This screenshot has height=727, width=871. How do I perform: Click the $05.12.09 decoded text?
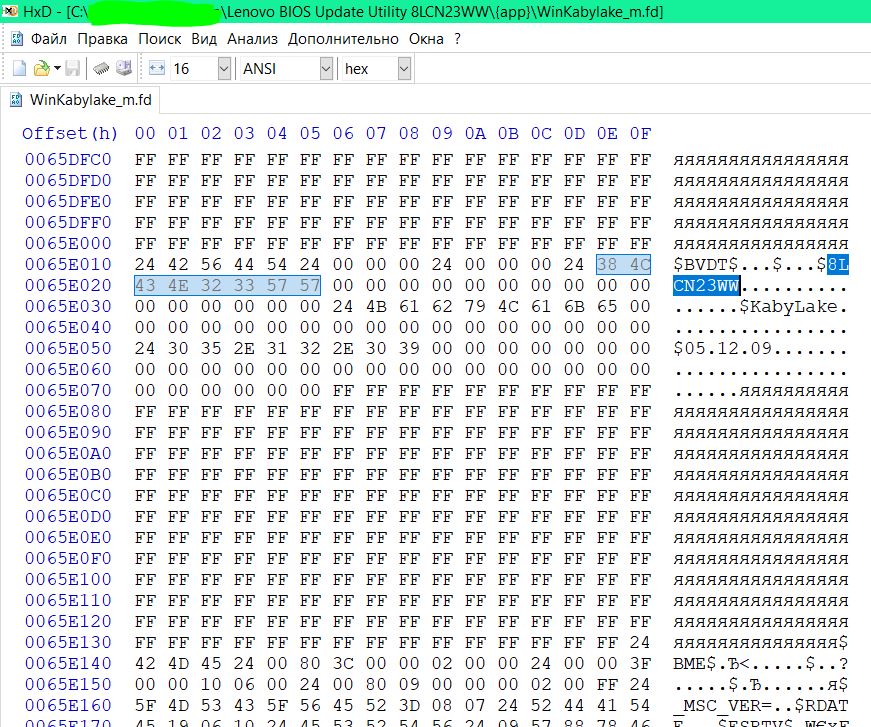tap(722, 348)
